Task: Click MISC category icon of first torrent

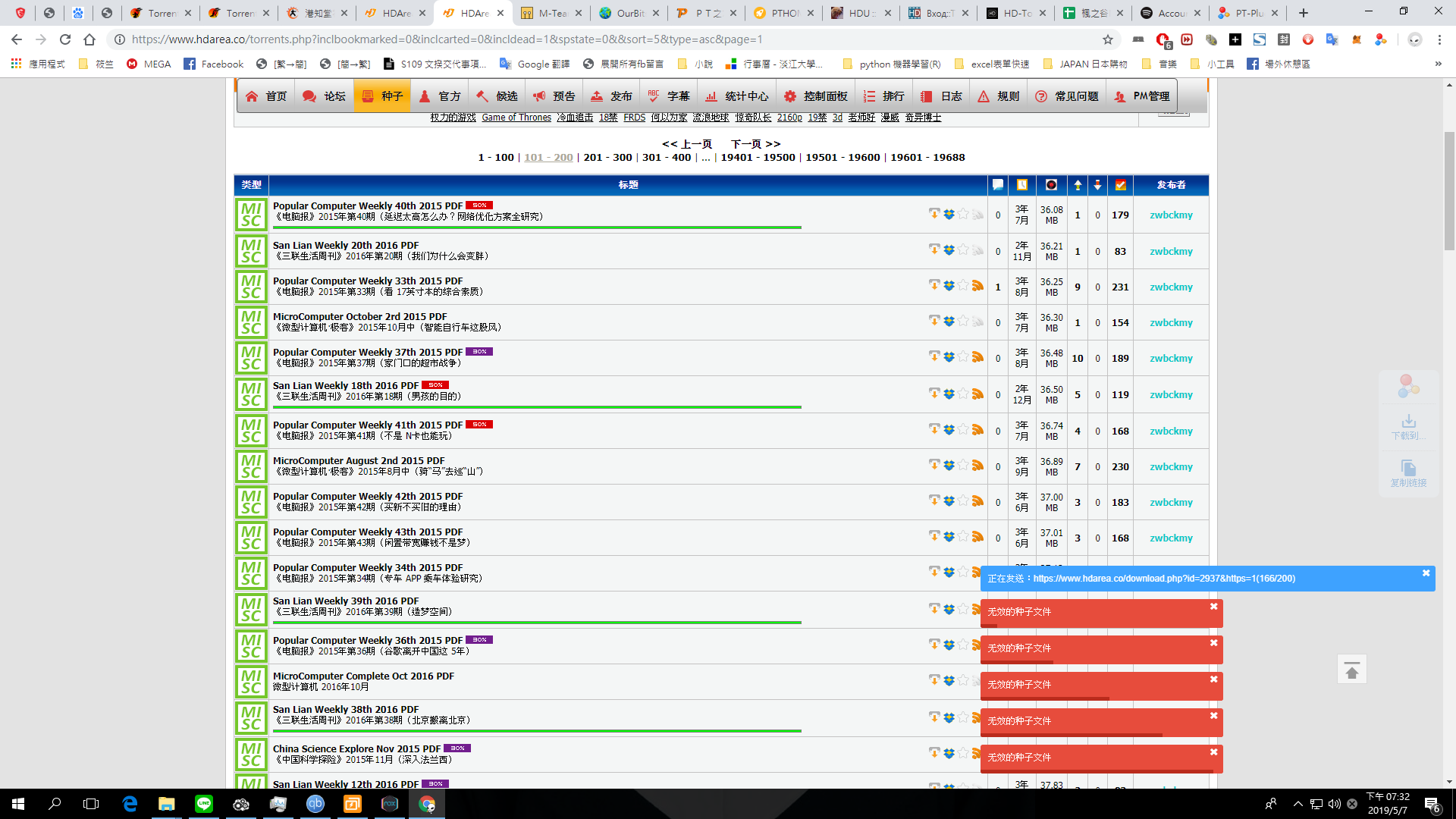Action: (251, 215)
